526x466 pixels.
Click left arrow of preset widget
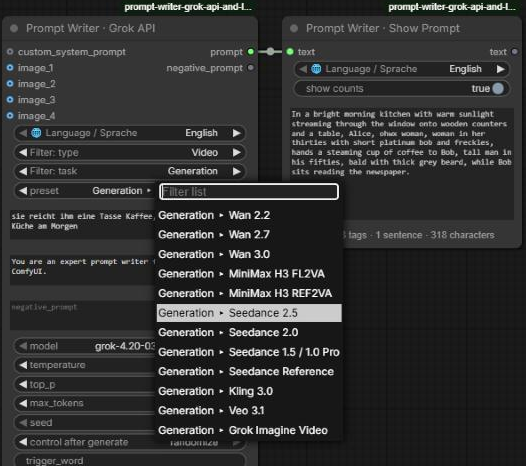(x=23, y=191)
